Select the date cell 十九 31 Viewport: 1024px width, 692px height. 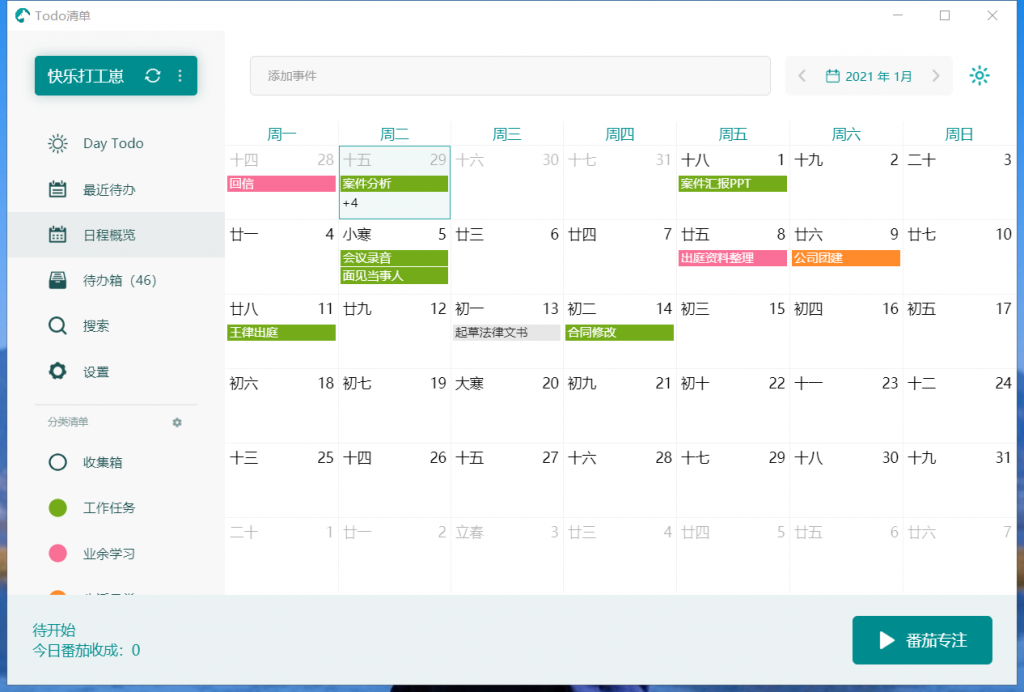click(960, 480)
